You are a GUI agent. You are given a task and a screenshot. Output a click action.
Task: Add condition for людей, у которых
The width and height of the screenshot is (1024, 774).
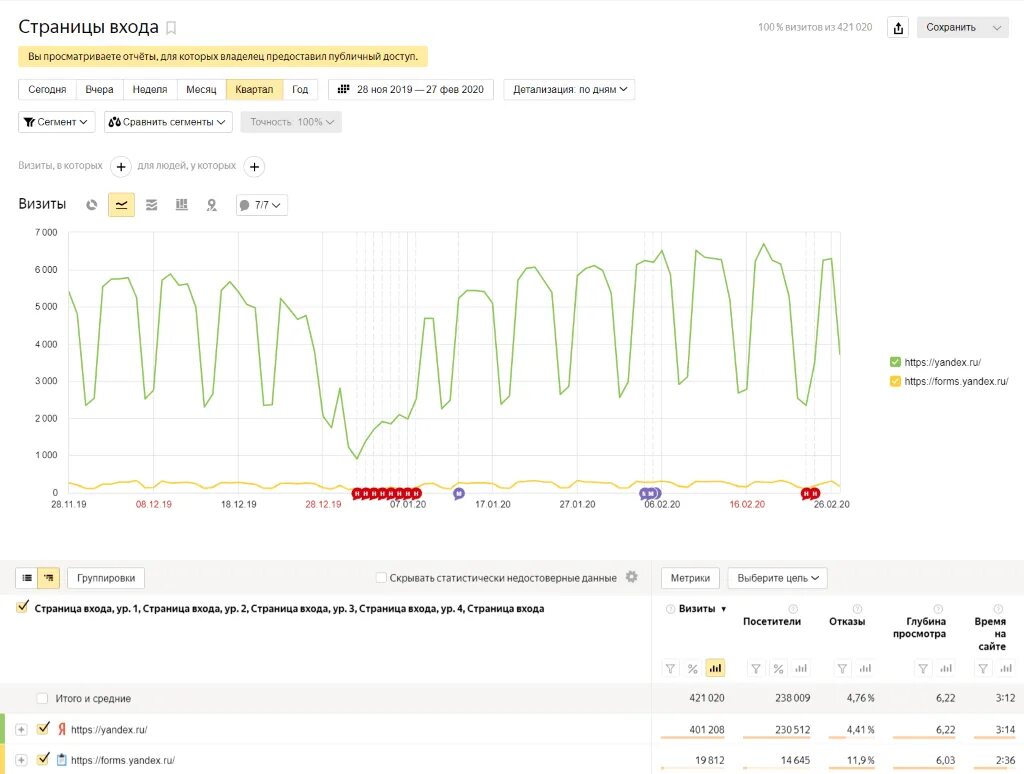(x=254, y=167)
